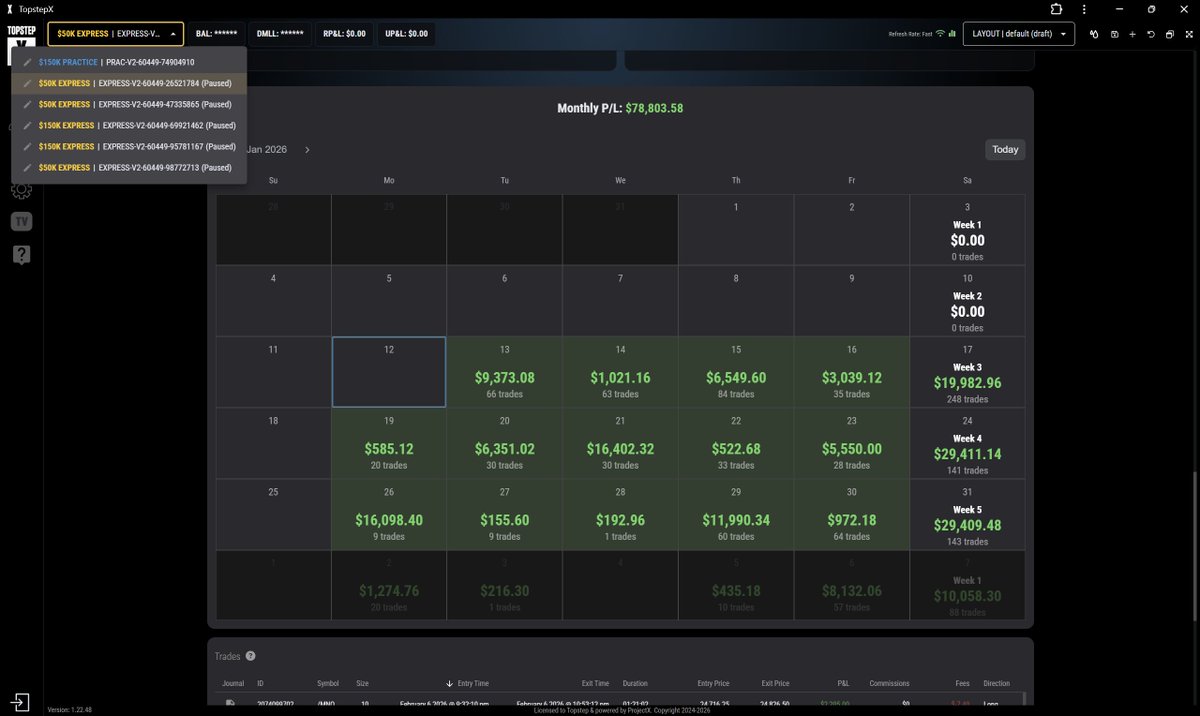Click the green Wi-Fi connection status icon
Image resolution: width=1200 pixels, height=716 pixels.
pyautogui.click(x=940, y=34)
